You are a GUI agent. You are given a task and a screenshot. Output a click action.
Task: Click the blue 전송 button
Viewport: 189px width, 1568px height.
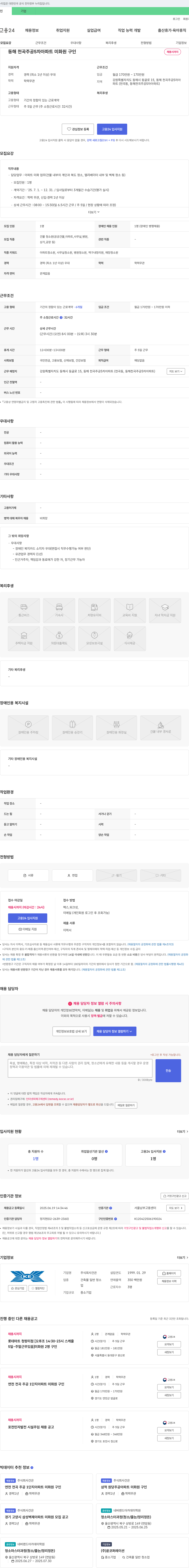pos(168,1071)
